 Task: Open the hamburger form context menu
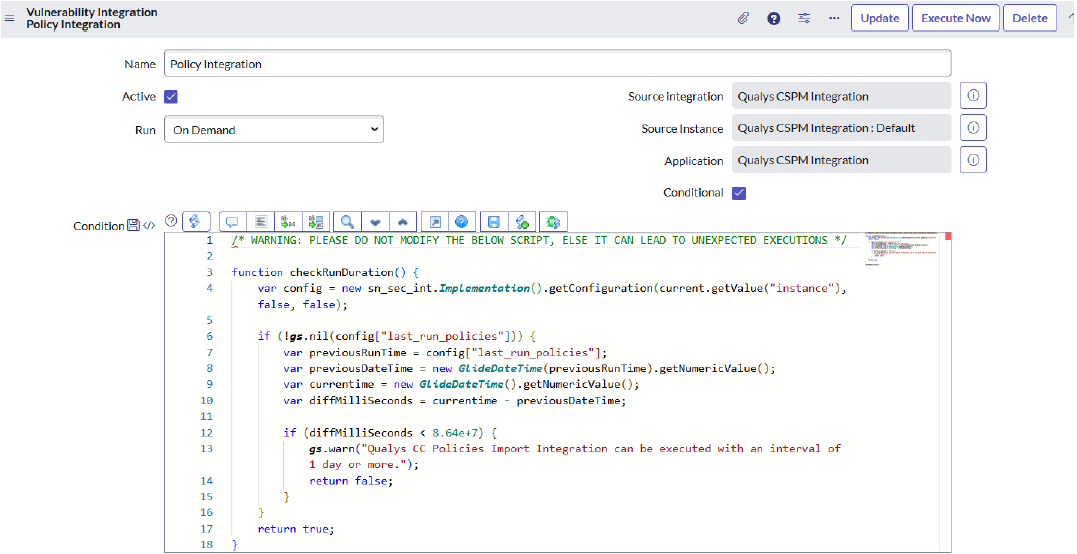(x=10, y=18)
